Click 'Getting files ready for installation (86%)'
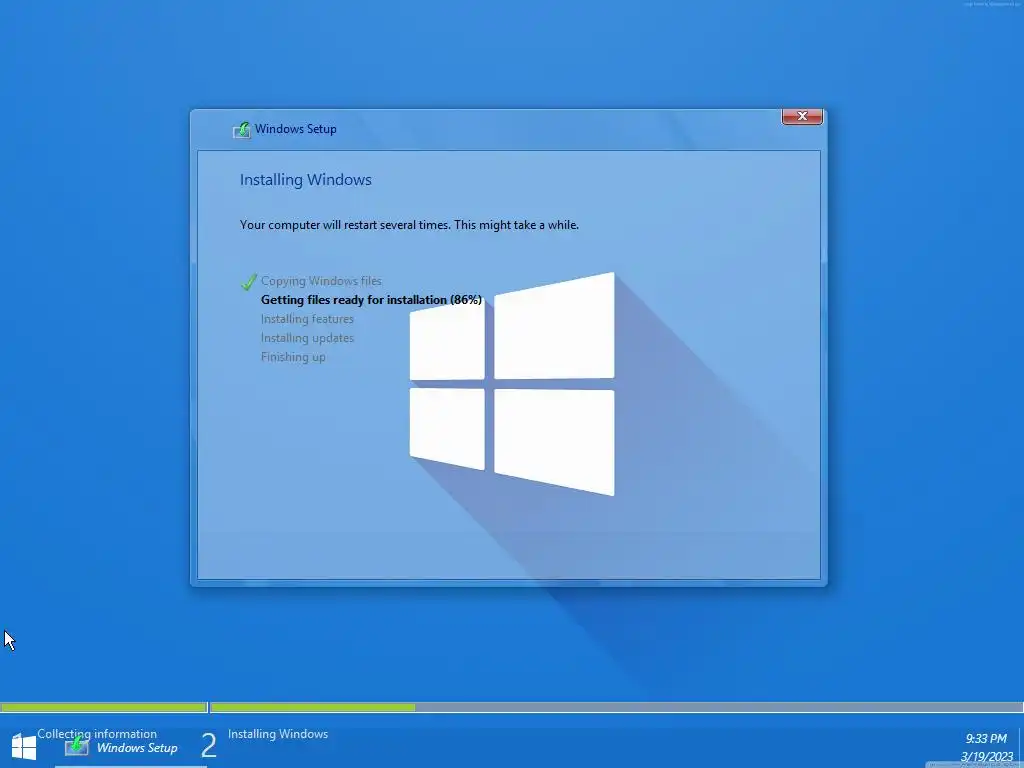Screen dimensions: 1024x768 point(371,300)
